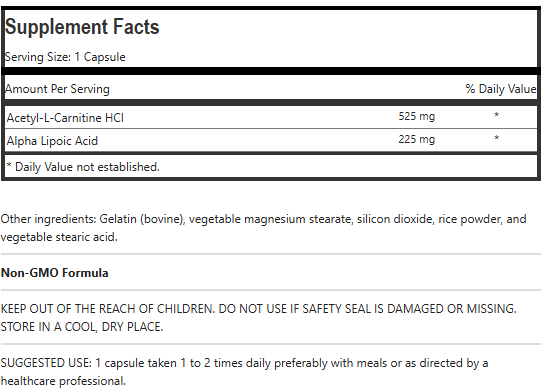
Task: Click the vegetable magnesium stearate text
Action: pyautogui.click(x=270, y=219)
